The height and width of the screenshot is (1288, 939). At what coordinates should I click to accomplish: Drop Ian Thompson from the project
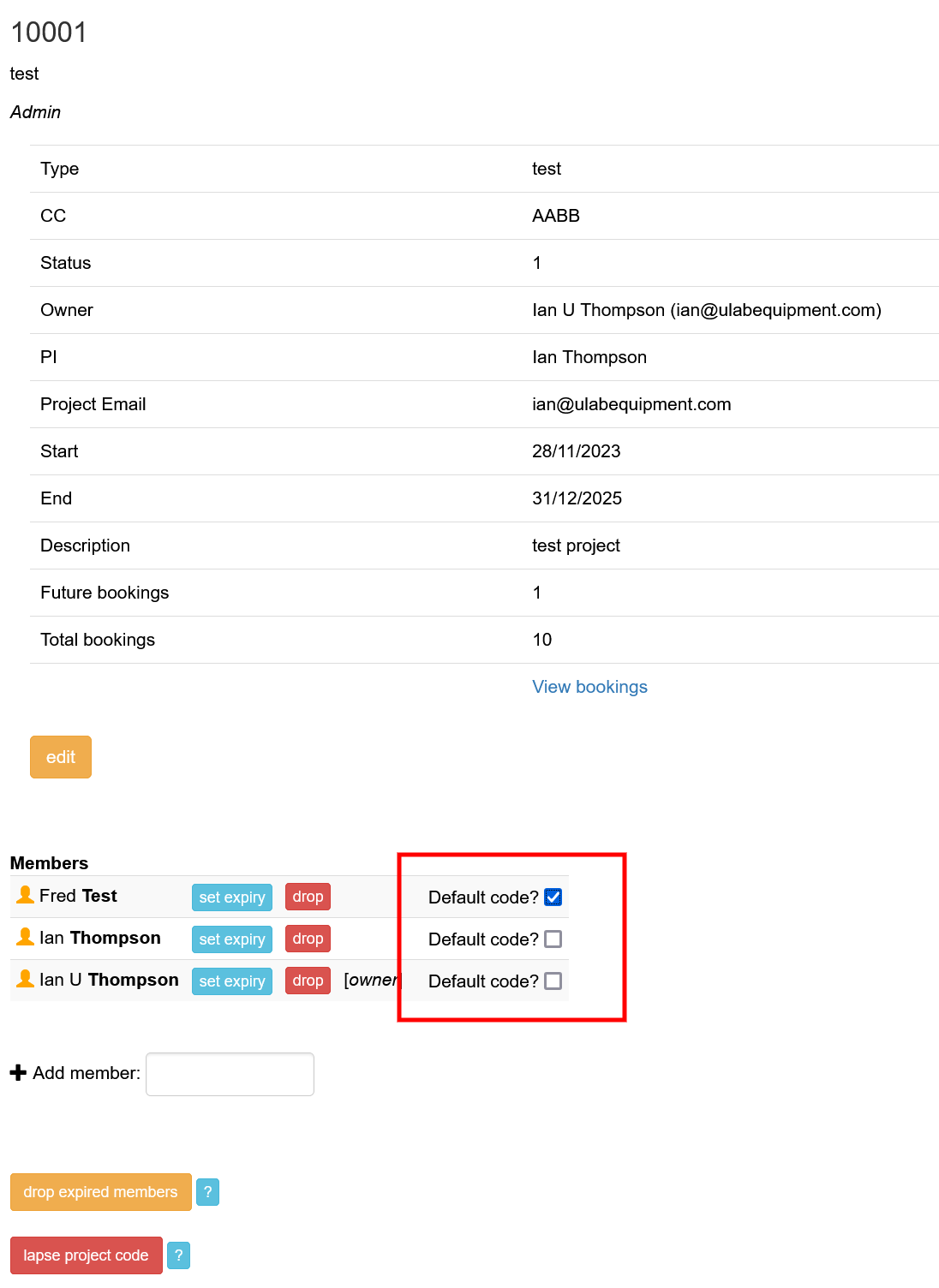307,939
